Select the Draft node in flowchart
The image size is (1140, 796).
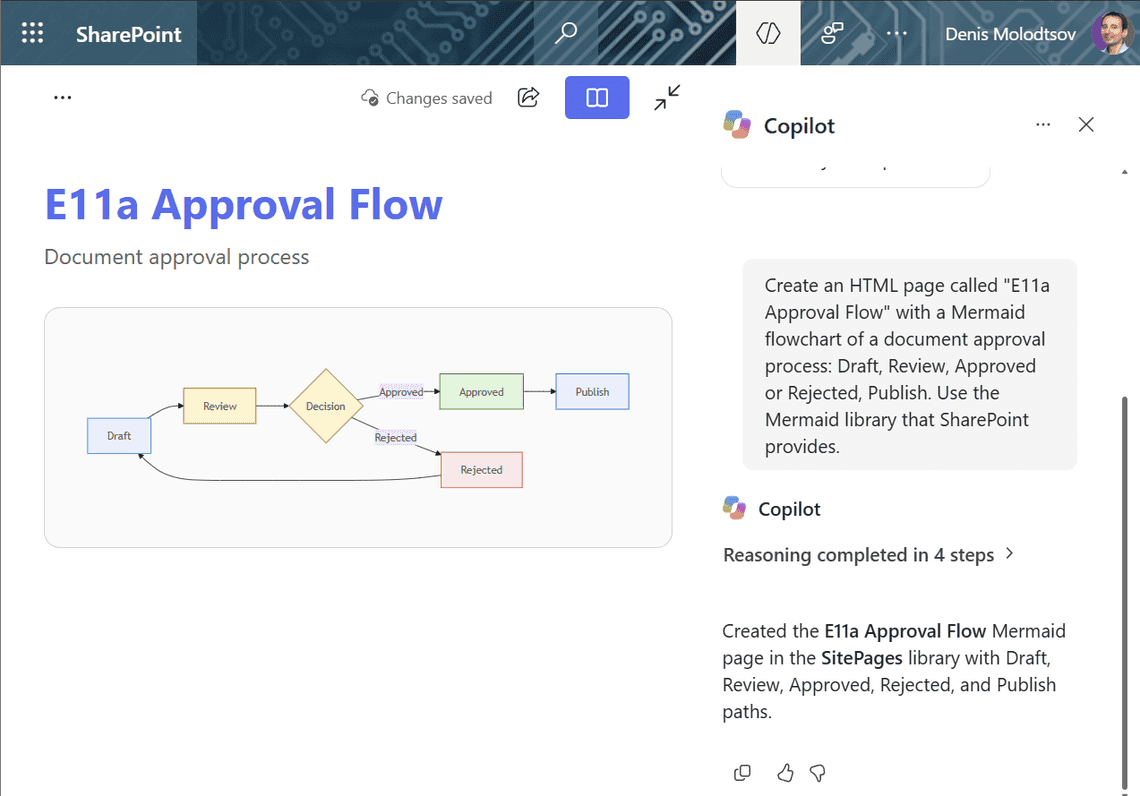pyautogui.click(x=119, y=436)
